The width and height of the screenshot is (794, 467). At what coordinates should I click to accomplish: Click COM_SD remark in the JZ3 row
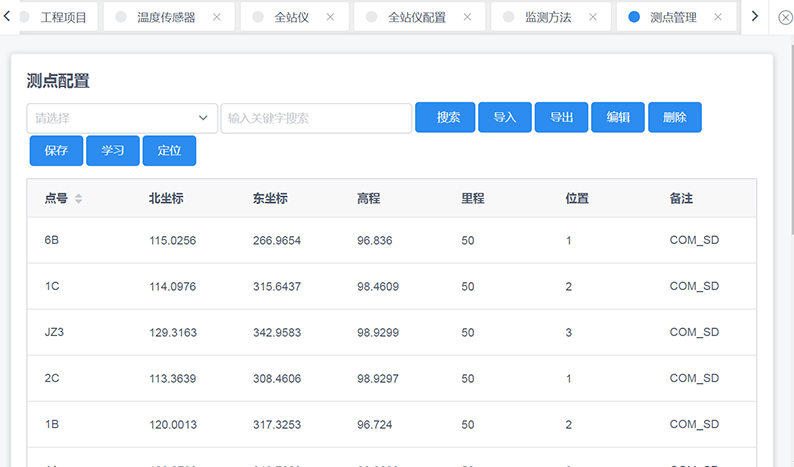[694, 332]
